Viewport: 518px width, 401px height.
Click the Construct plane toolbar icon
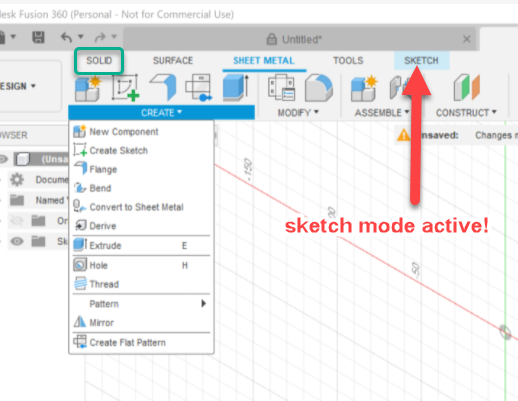pos(467,88)
